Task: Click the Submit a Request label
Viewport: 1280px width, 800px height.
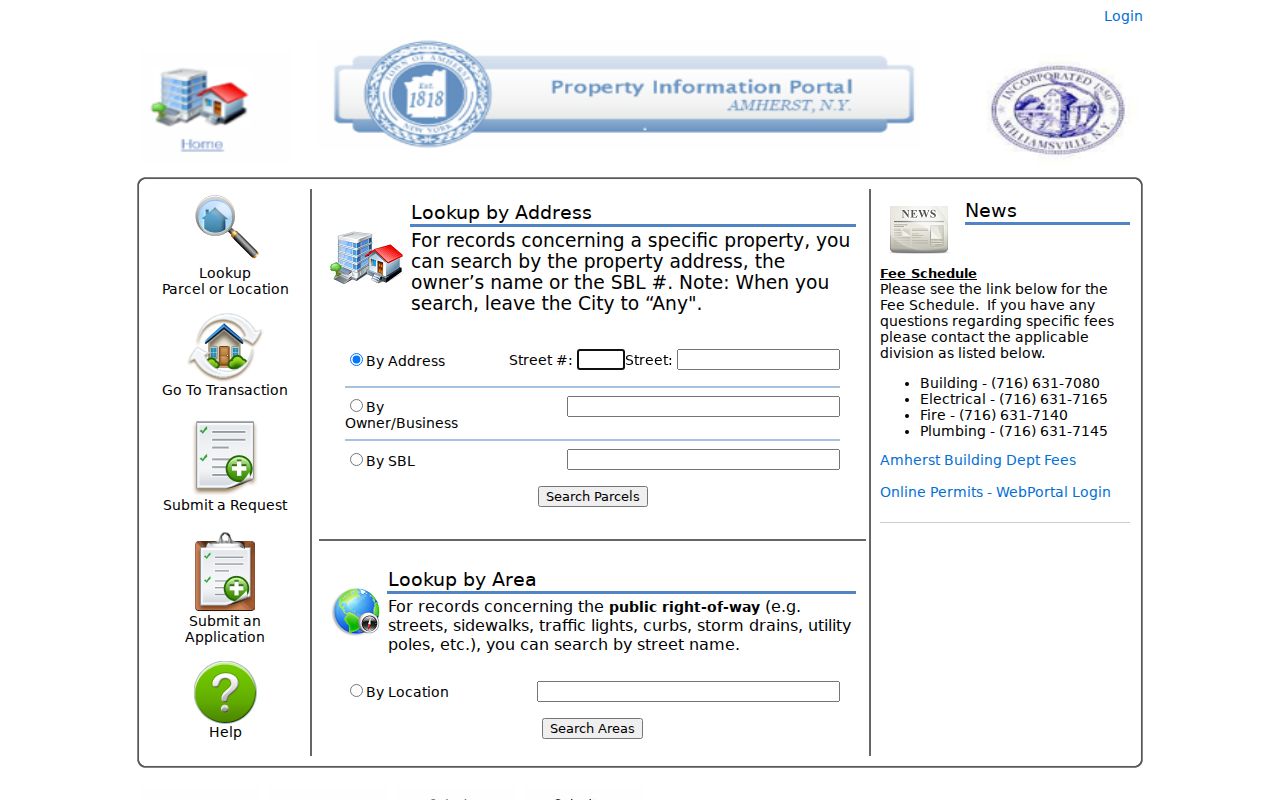Action: pyautogui.click(x=225, y=505)
